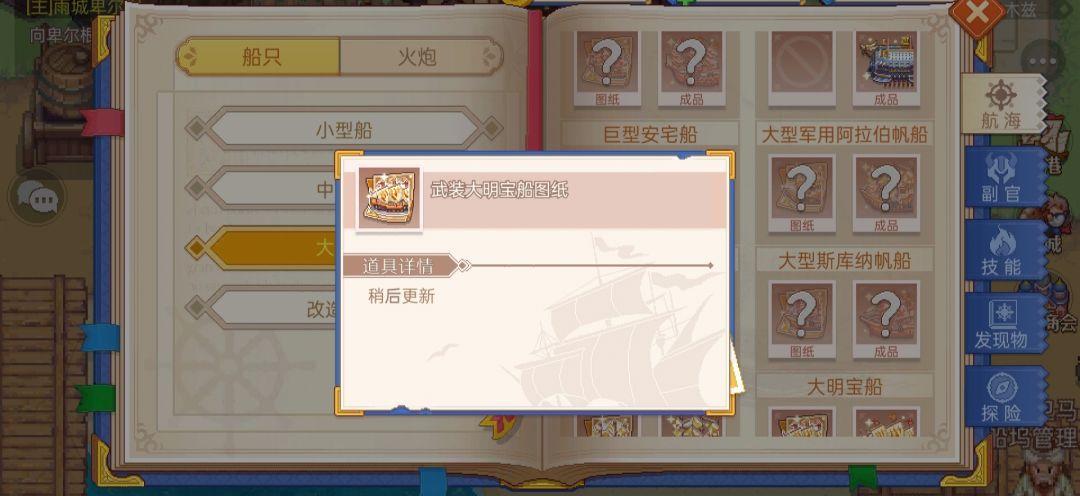Select the 小型船 category
The width and height of the screenshot is (1080, 496).
point(344,129)
